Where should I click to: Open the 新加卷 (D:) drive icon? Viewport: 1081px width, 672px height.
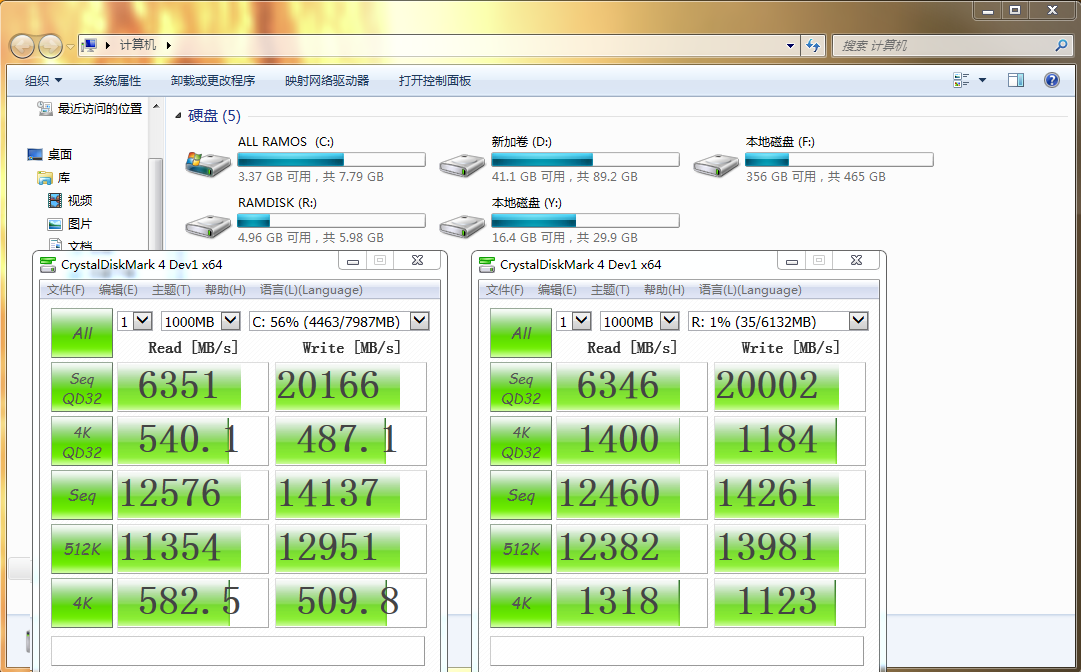pyautogui.click(x=461, y=164)
